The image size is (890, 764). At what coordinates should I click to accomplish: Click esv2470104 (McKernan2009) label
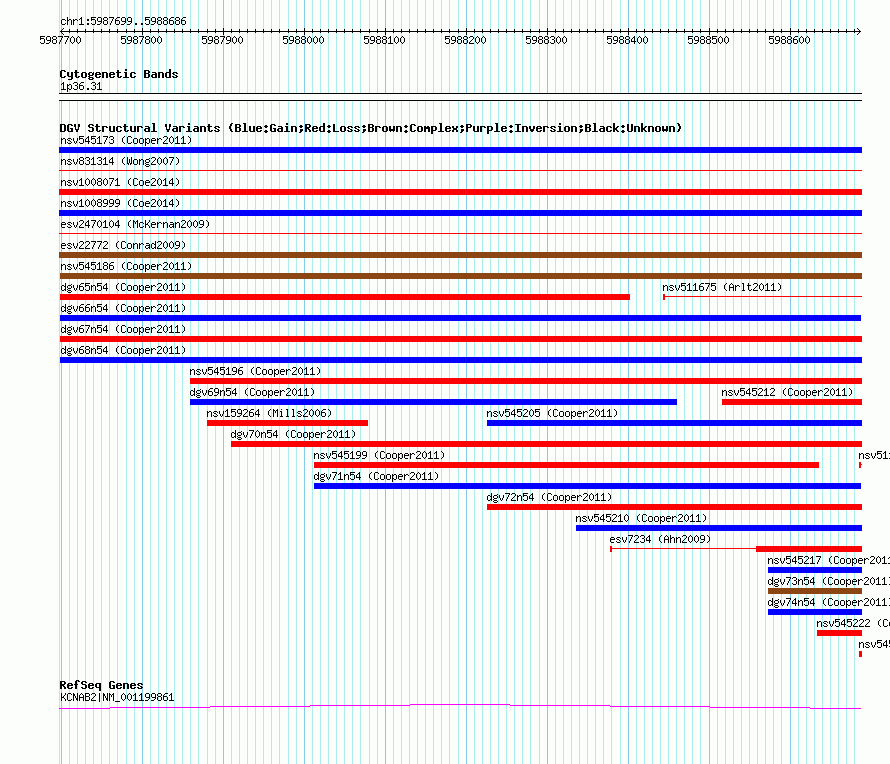tap(135, 224)
